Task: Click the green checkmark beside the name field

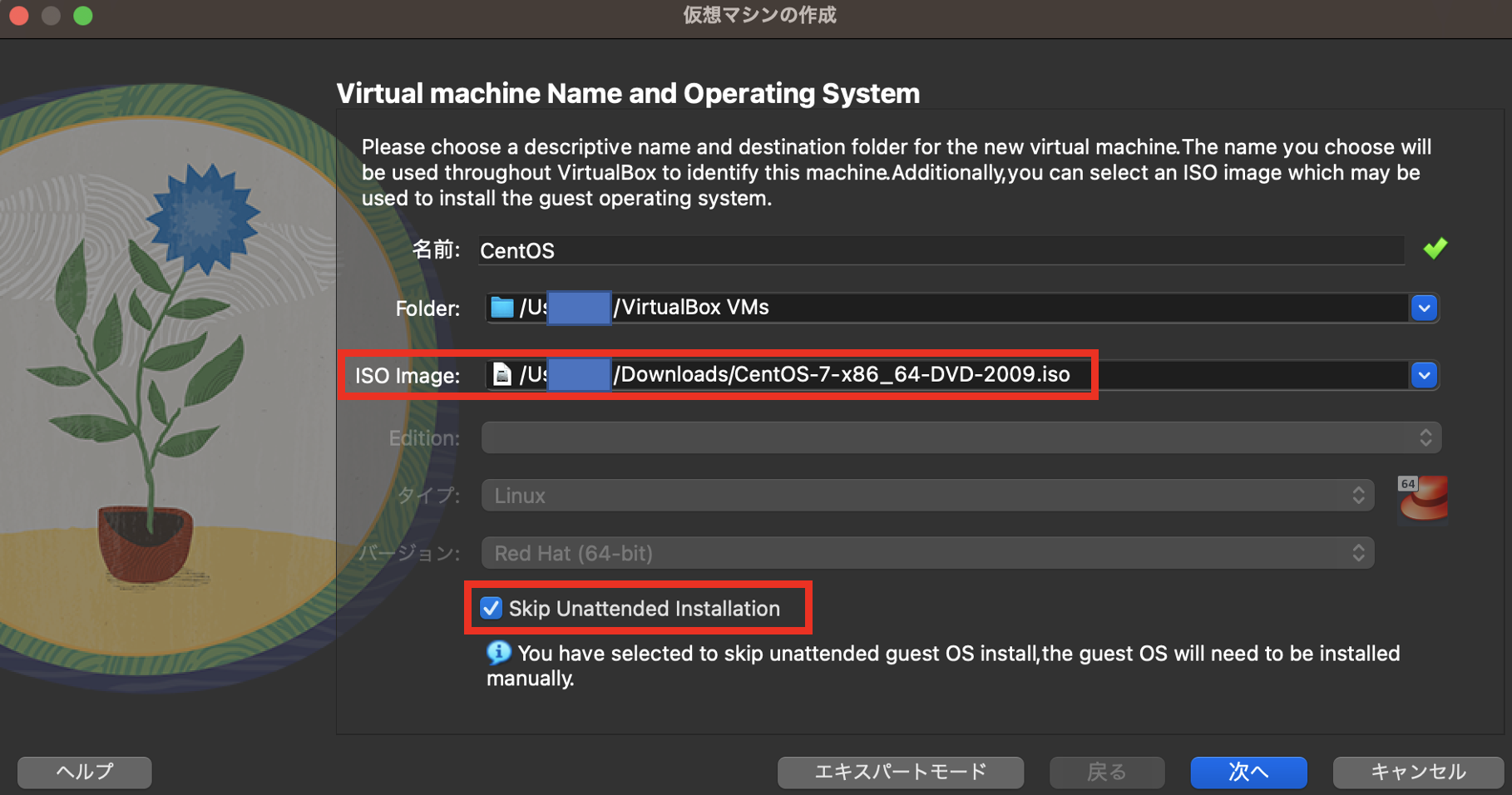Action: (1435, 249)
